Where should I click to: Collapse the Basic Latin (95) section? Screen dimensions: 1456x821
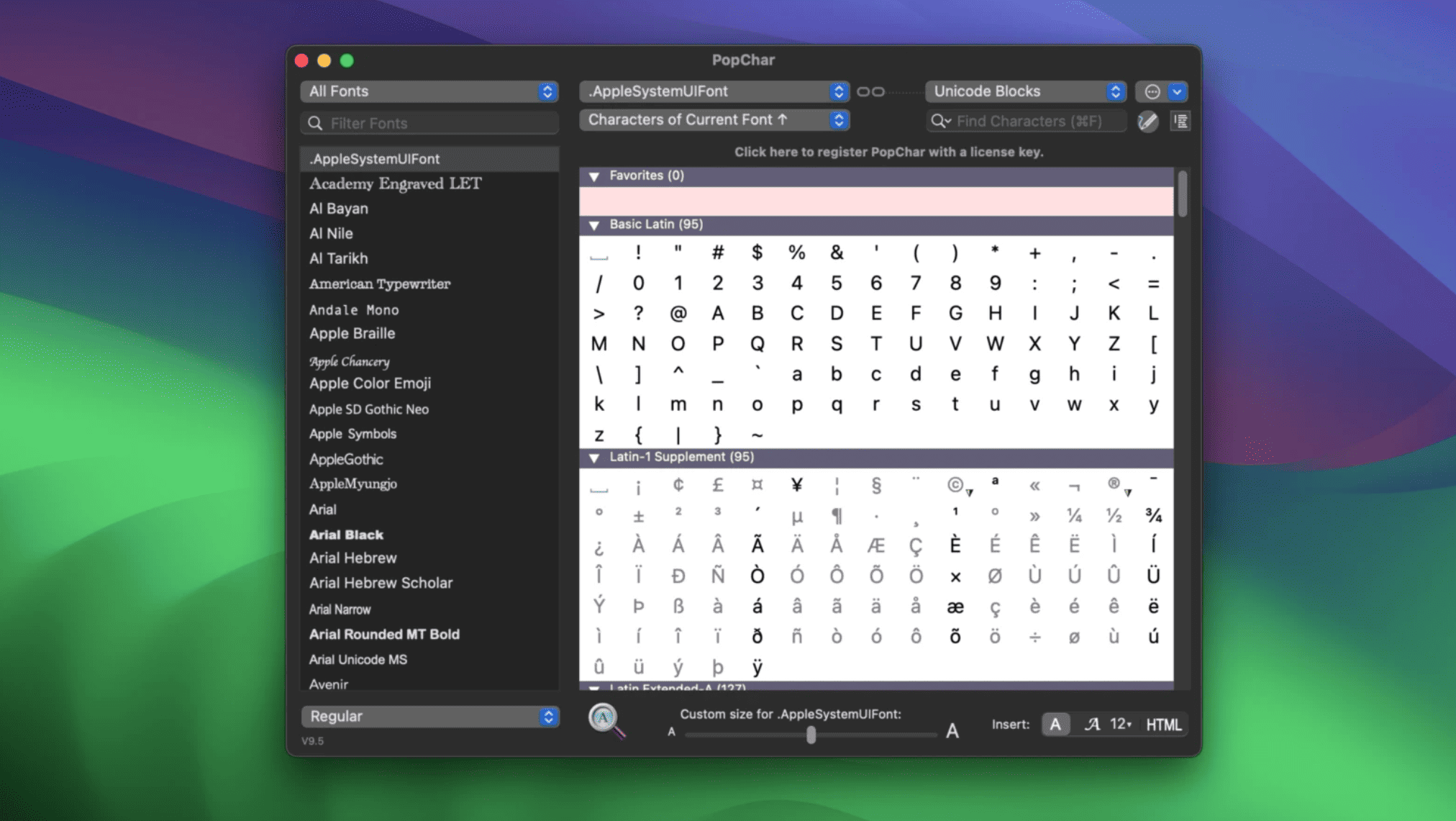594,225
